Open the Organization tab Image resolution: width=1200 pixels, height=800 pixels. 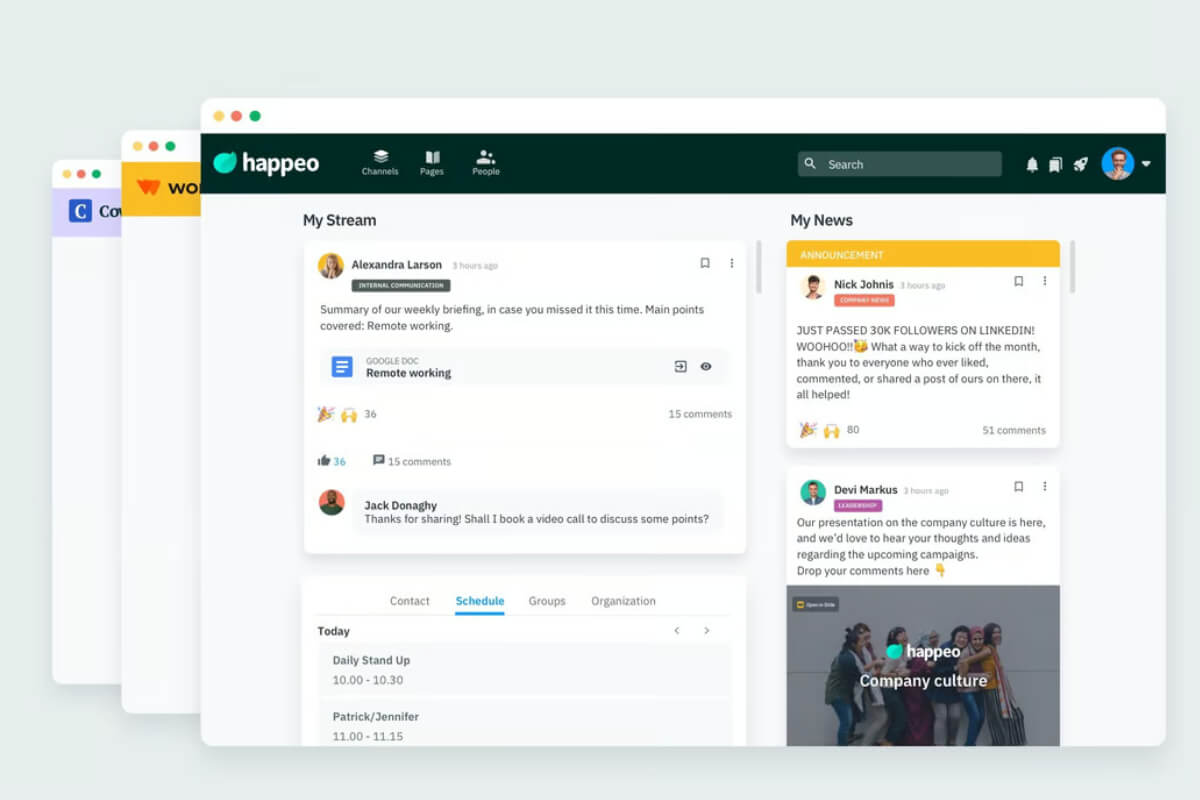pos(623,601)
